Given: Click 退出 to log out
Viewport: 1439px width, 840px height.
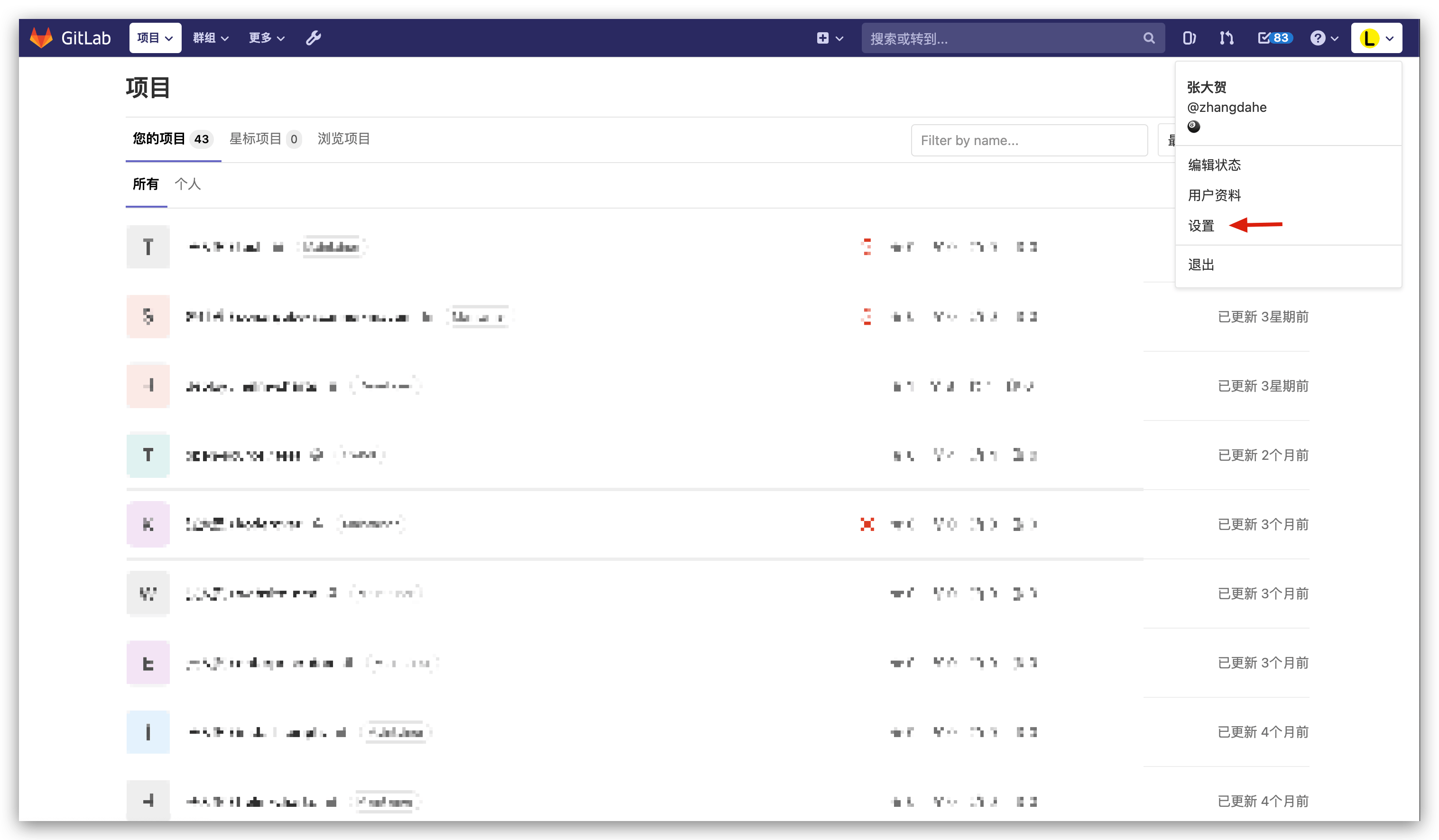Looking at the screenshot, I should 1201,264.
